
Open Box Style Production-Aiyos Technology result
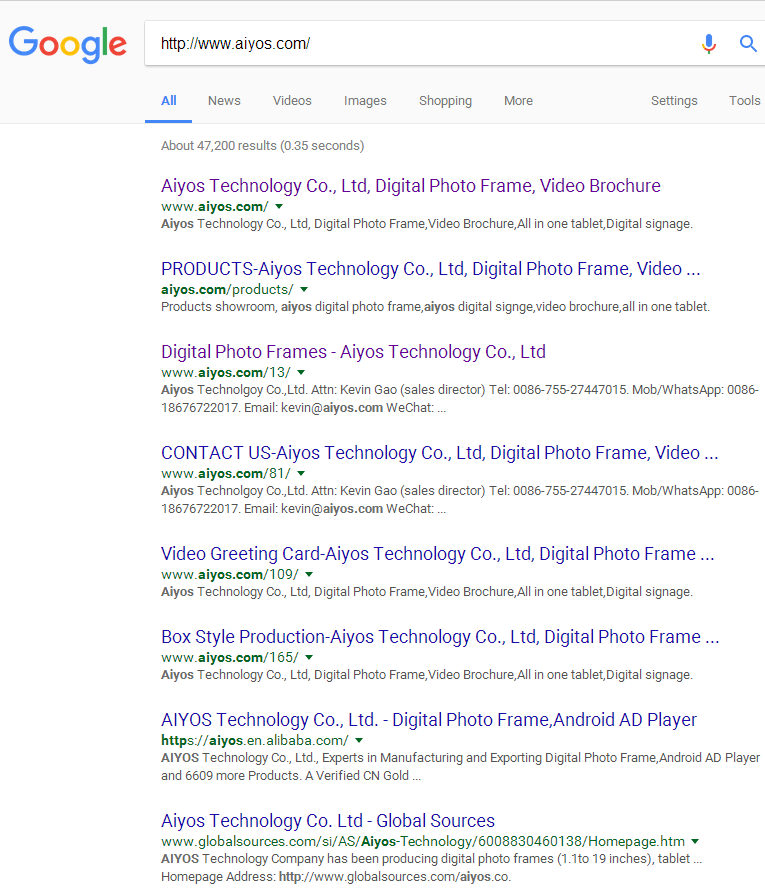click(440, 637)
